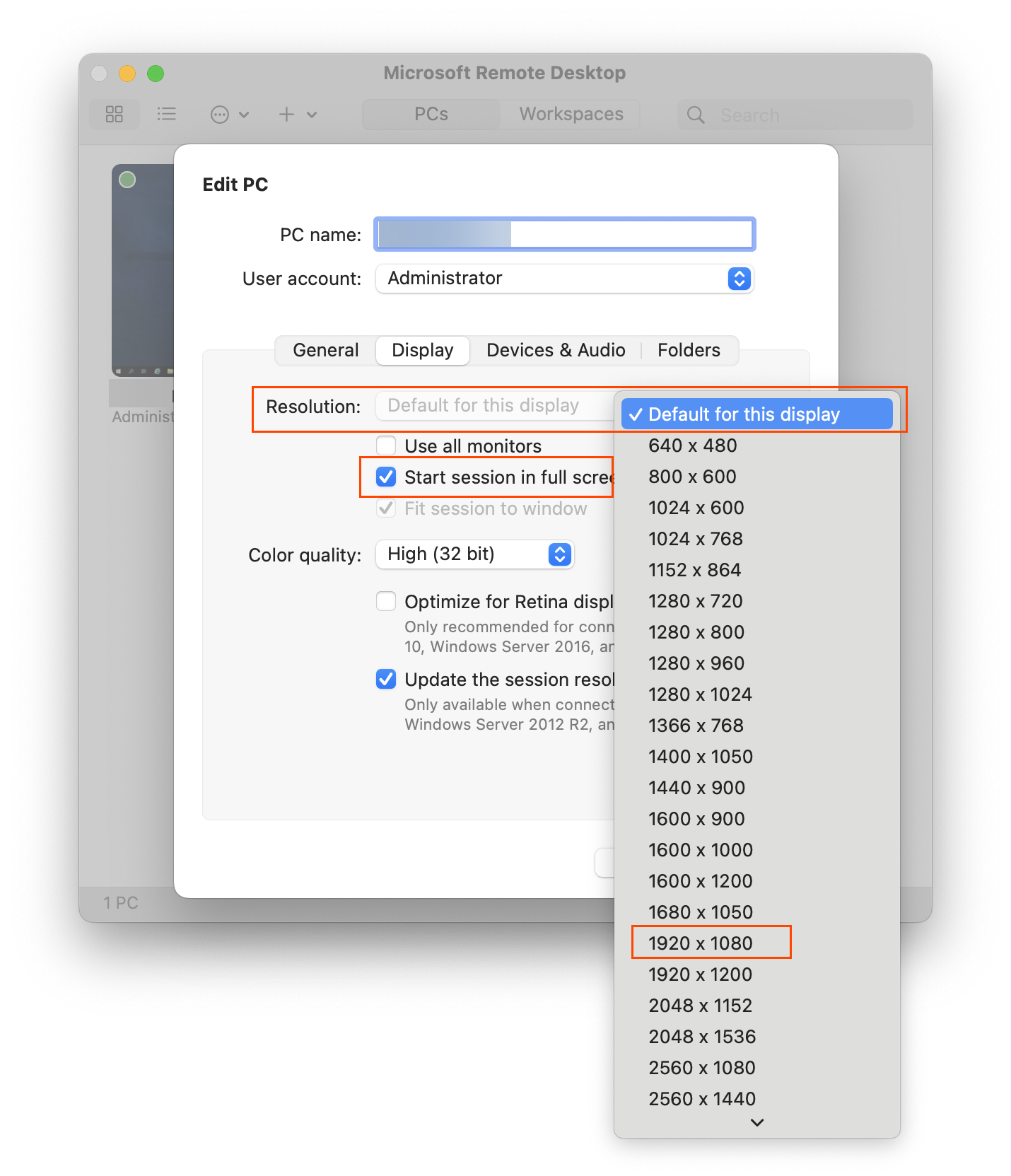This screenshot has width=1011, height=1176.
Task: Switch to grid view icon
Action: pos(115,115)
